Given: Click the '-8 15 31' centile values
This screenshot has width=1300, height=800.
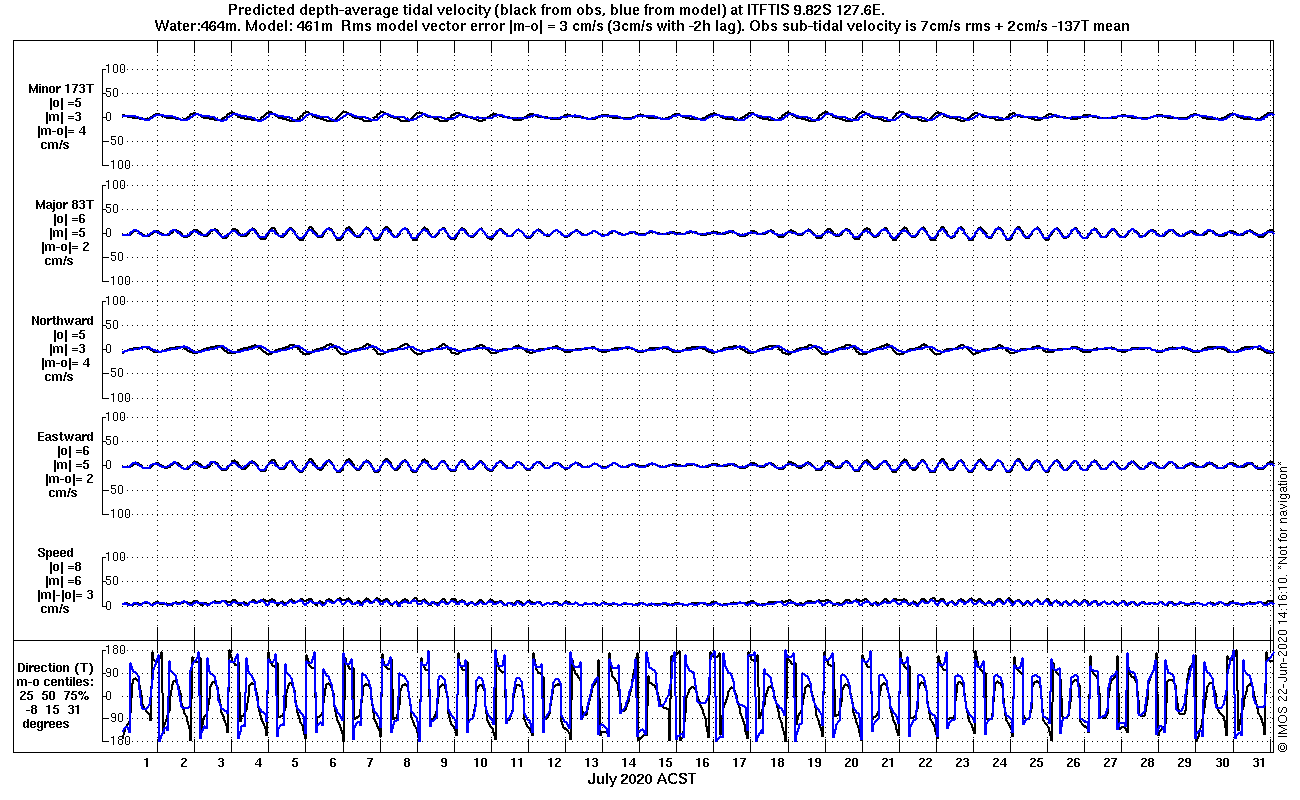Looking at the screenshot, I should 54,709.
